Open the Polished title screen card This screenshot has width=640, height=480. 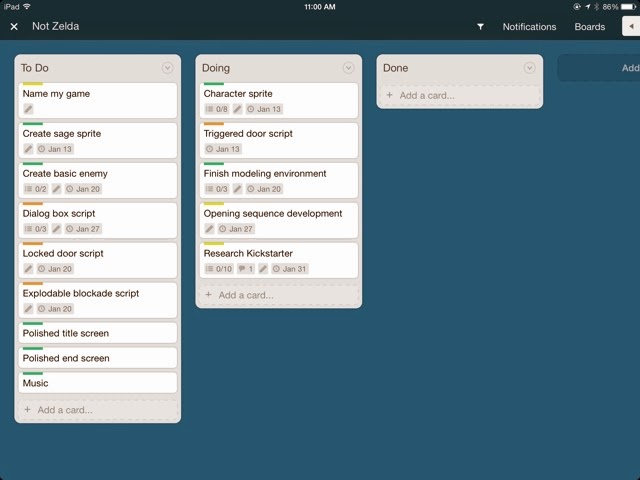(x=98, y=333)
